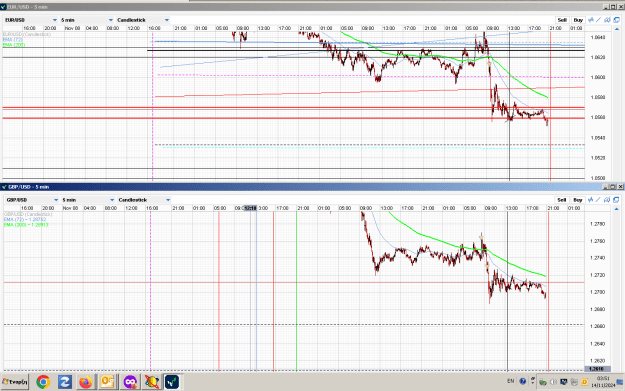
Task: Click 1.2780 price label on GBP/USD axis
Action: click(597, 224)
